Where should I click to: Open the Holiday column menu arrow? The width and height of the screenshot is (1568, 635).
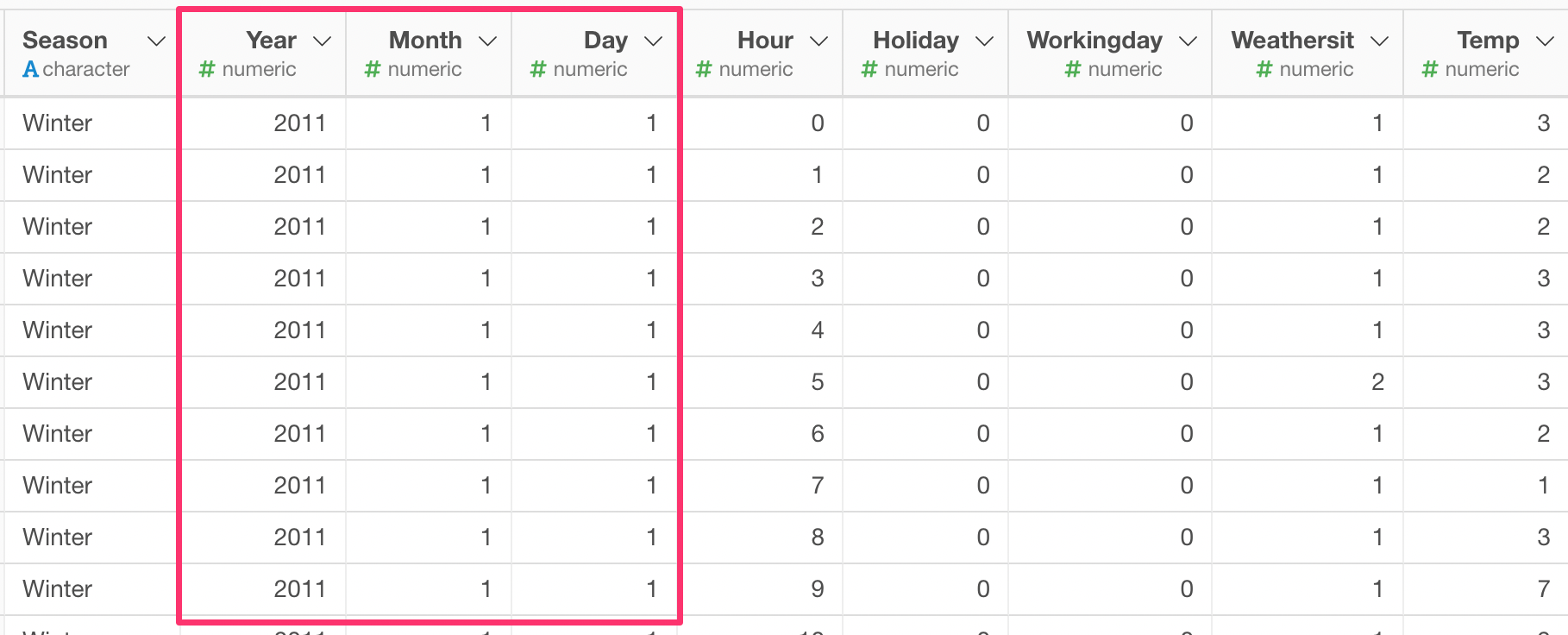[x=984, y=41]
